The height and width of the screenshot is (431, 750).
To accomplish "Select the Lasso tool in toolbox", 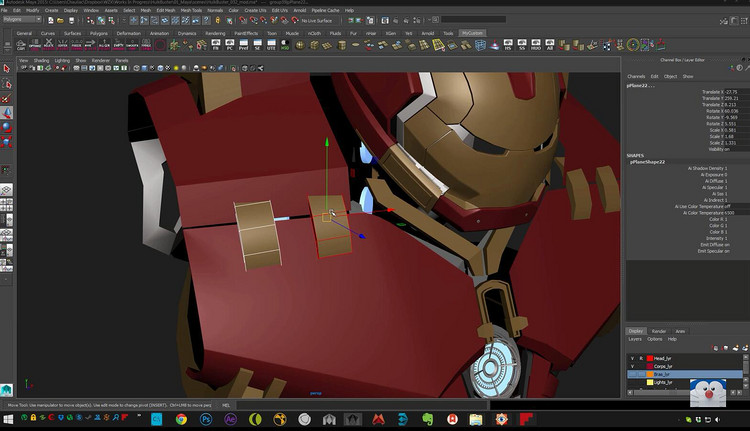I will (x=7, y=84).
